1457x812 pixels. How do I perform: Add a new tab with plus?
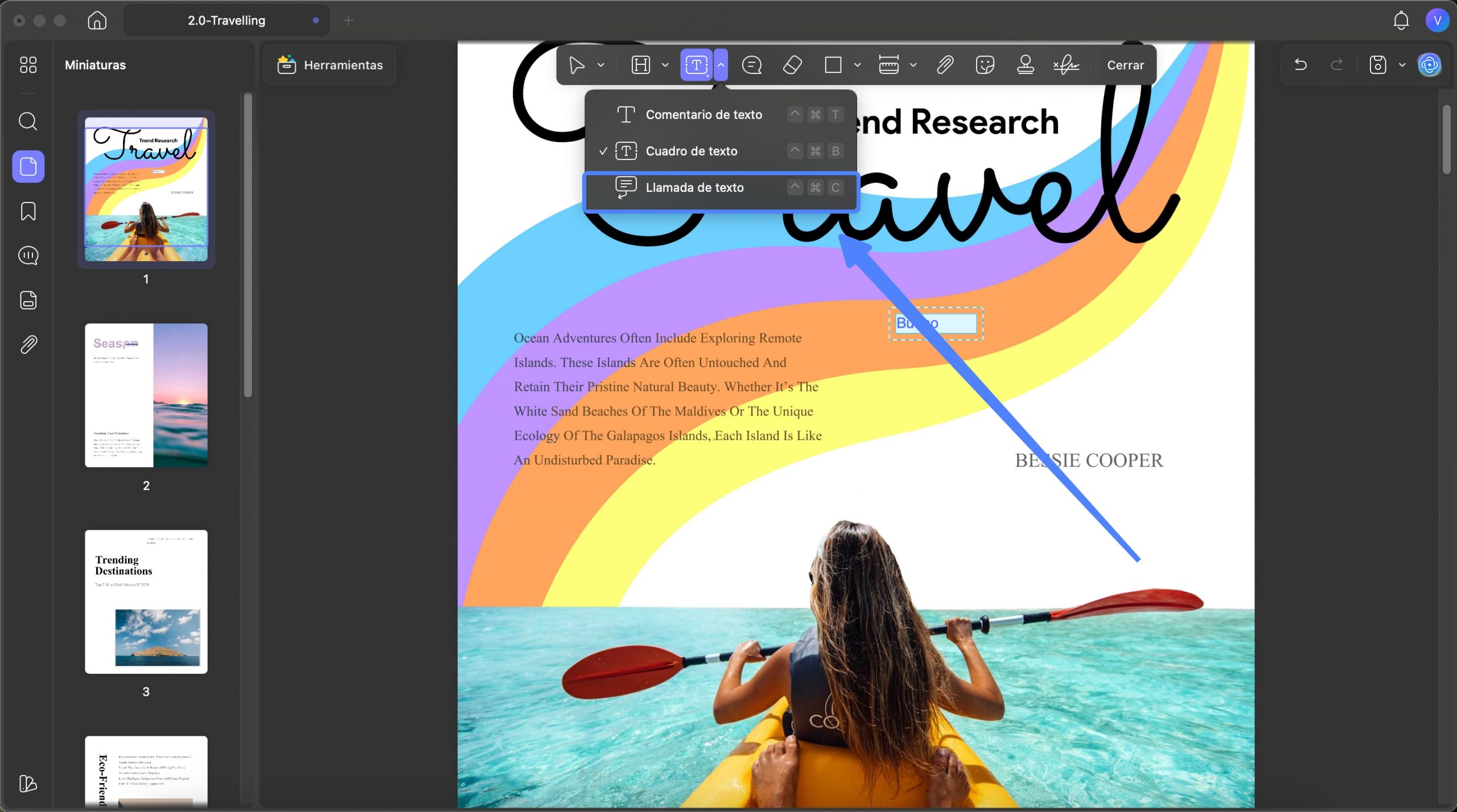348,20
